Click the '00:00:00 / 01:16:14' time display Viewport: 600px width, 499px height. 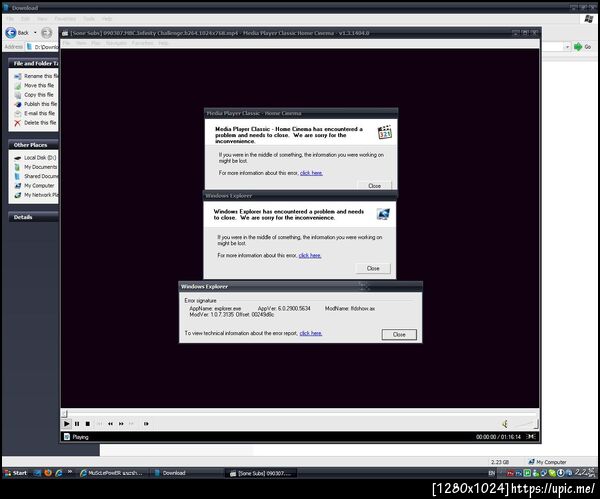pyautogui.click(x=498, y=437)
